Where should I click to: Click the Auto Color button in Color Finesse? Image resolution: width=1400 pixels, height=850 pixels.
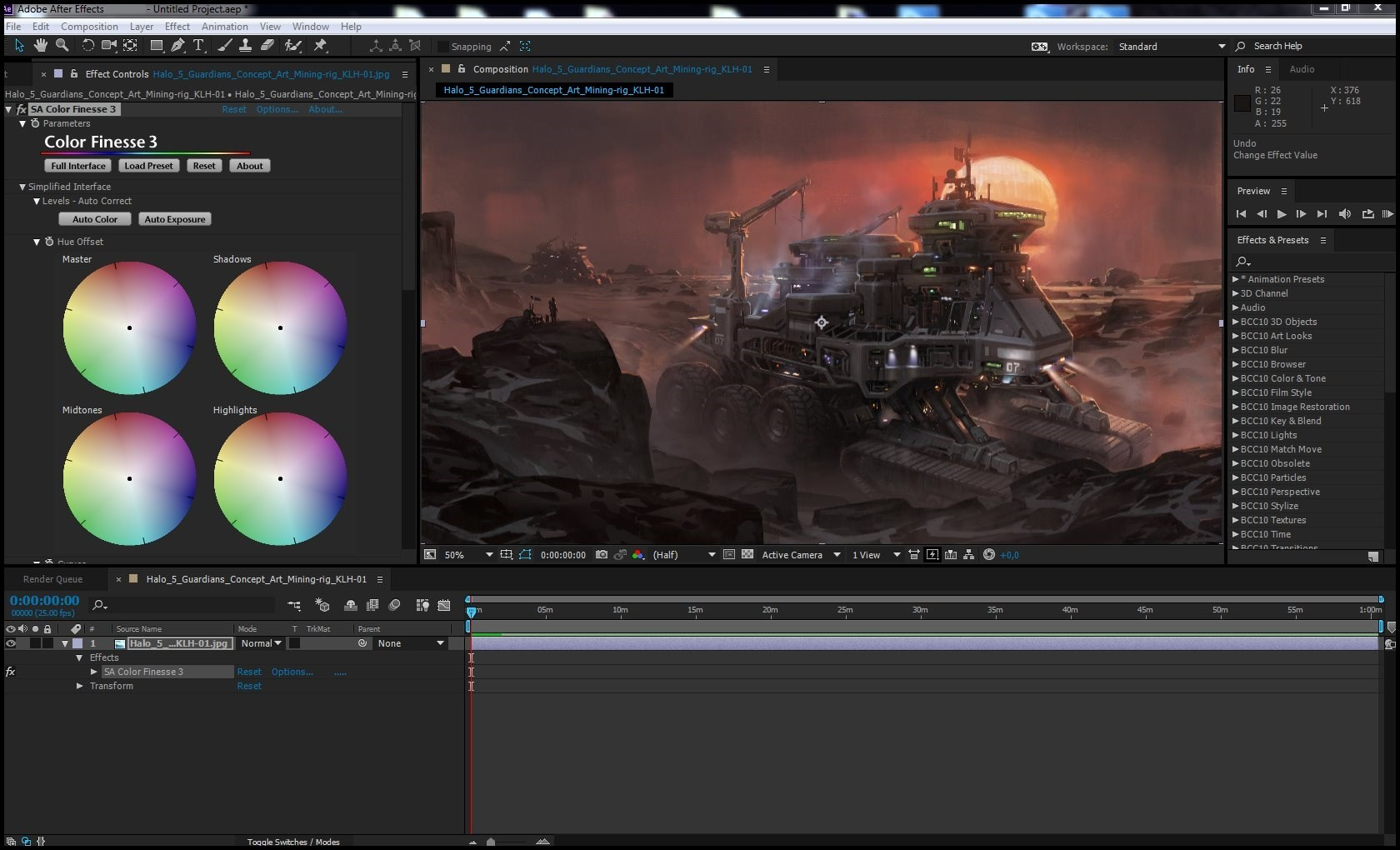94,218
